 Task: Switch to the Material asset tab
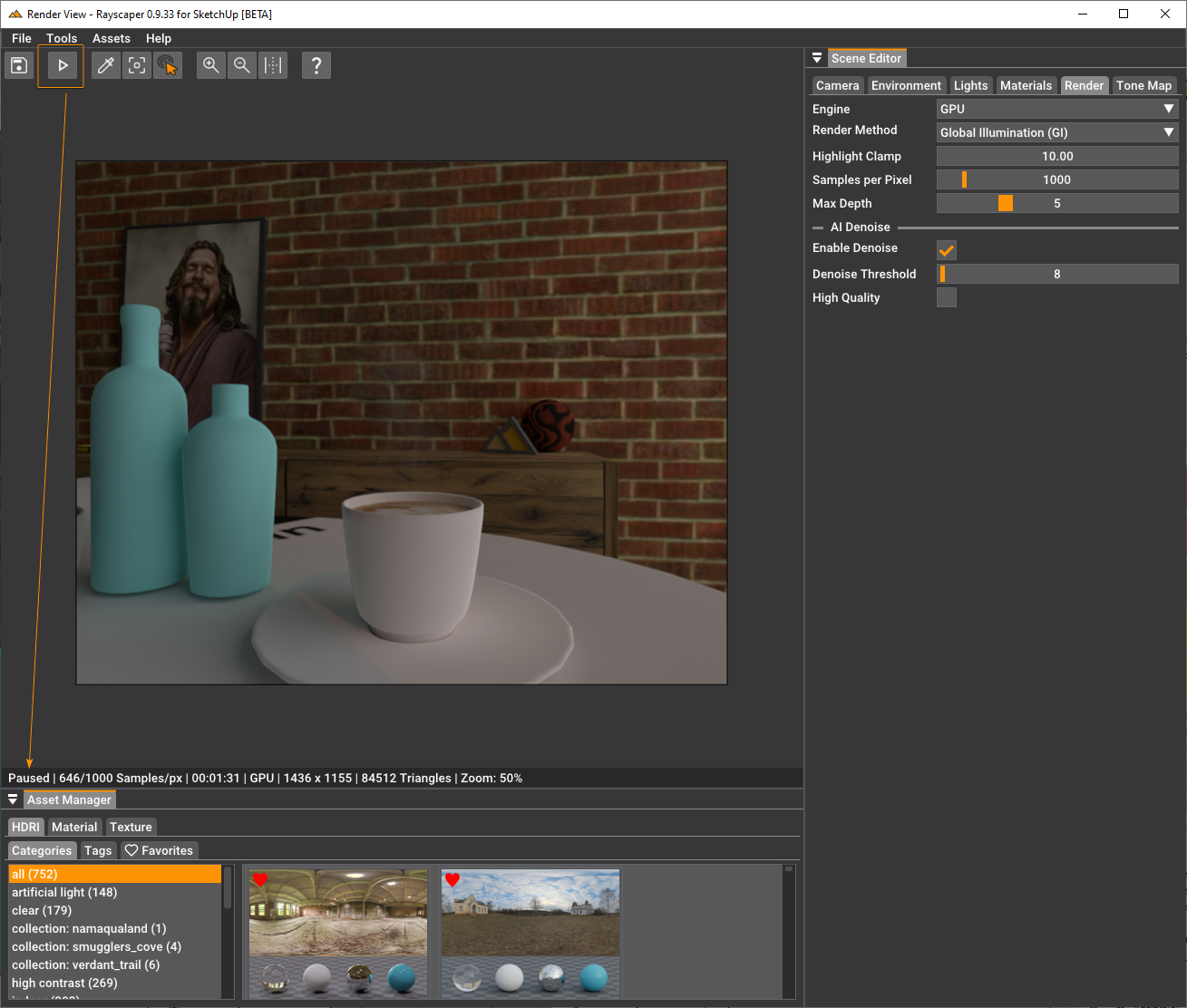tap(74, 827)
